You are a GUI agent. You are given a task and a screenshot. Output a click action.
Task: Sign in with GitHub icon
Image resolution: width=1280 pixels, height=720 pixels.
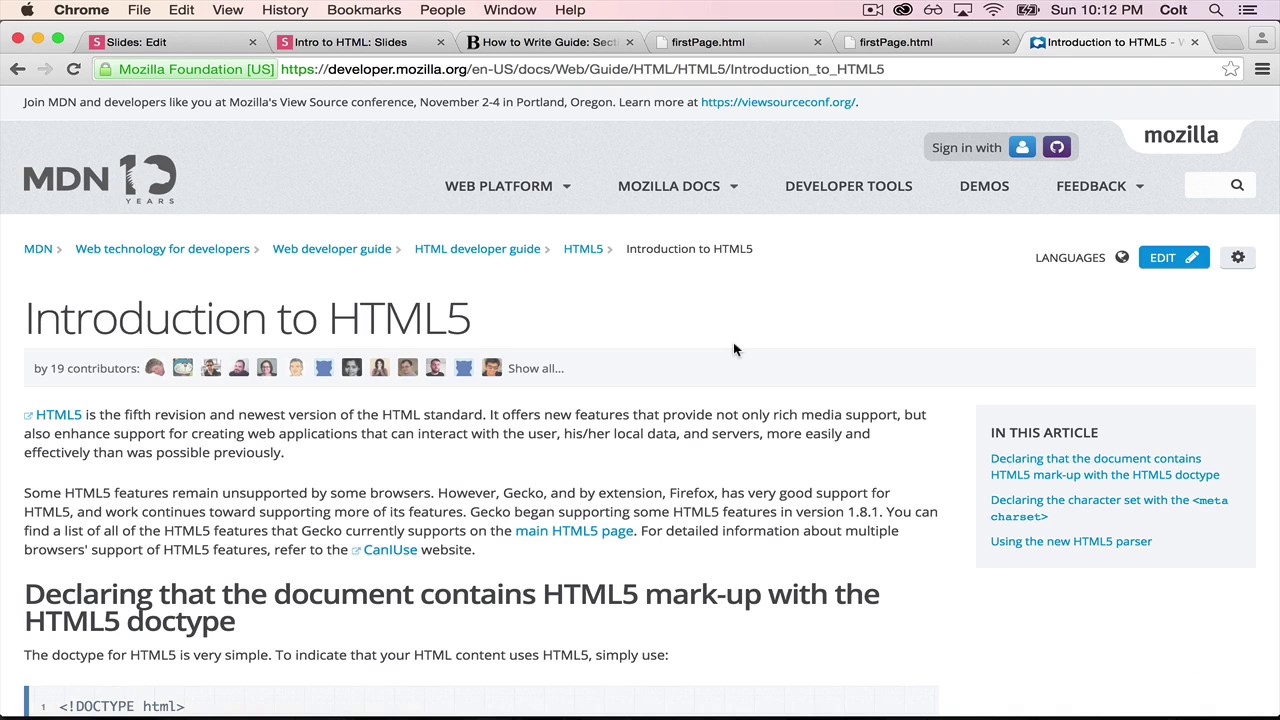click(x=1057, y=147)
